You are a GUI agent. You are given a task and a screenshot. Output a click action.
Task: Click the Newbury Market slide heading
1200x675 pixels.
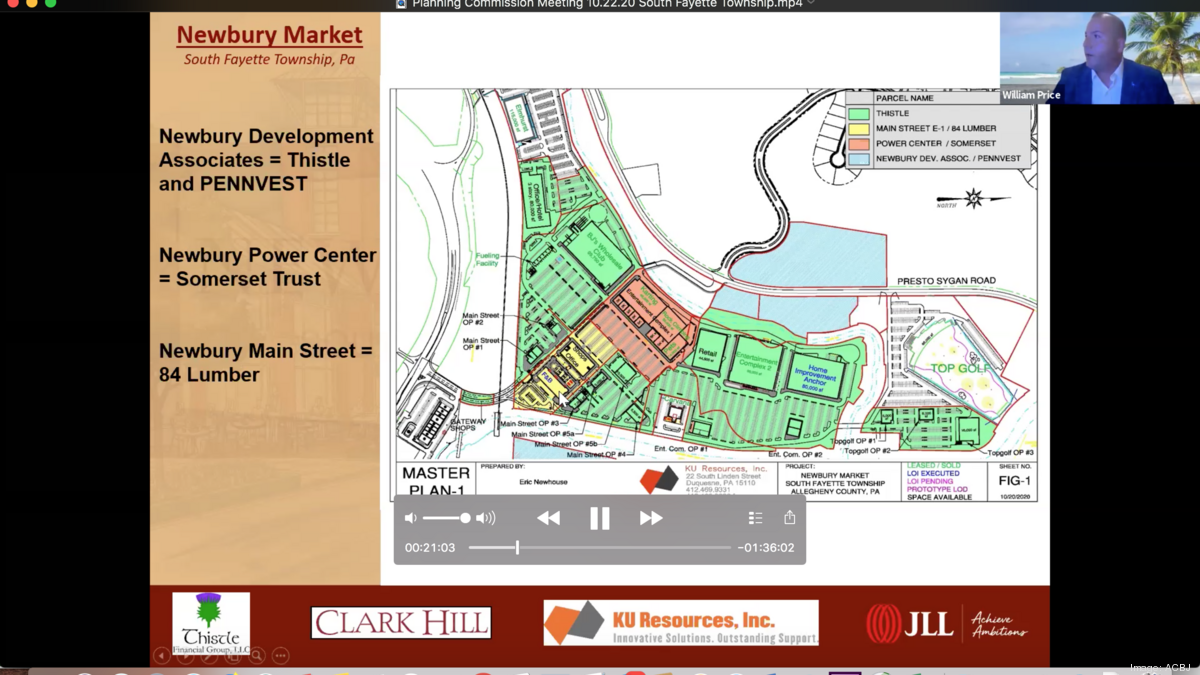coord(270,35)
